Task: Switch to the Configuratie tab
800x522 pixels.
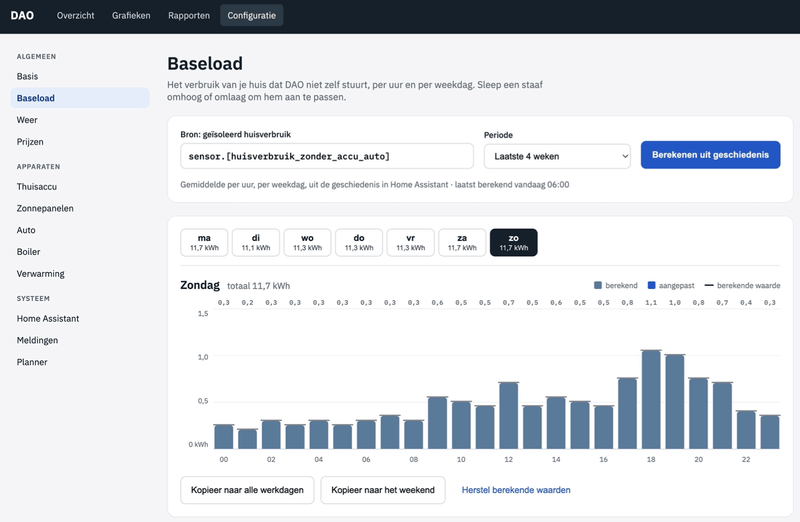Action: (252, 15)
